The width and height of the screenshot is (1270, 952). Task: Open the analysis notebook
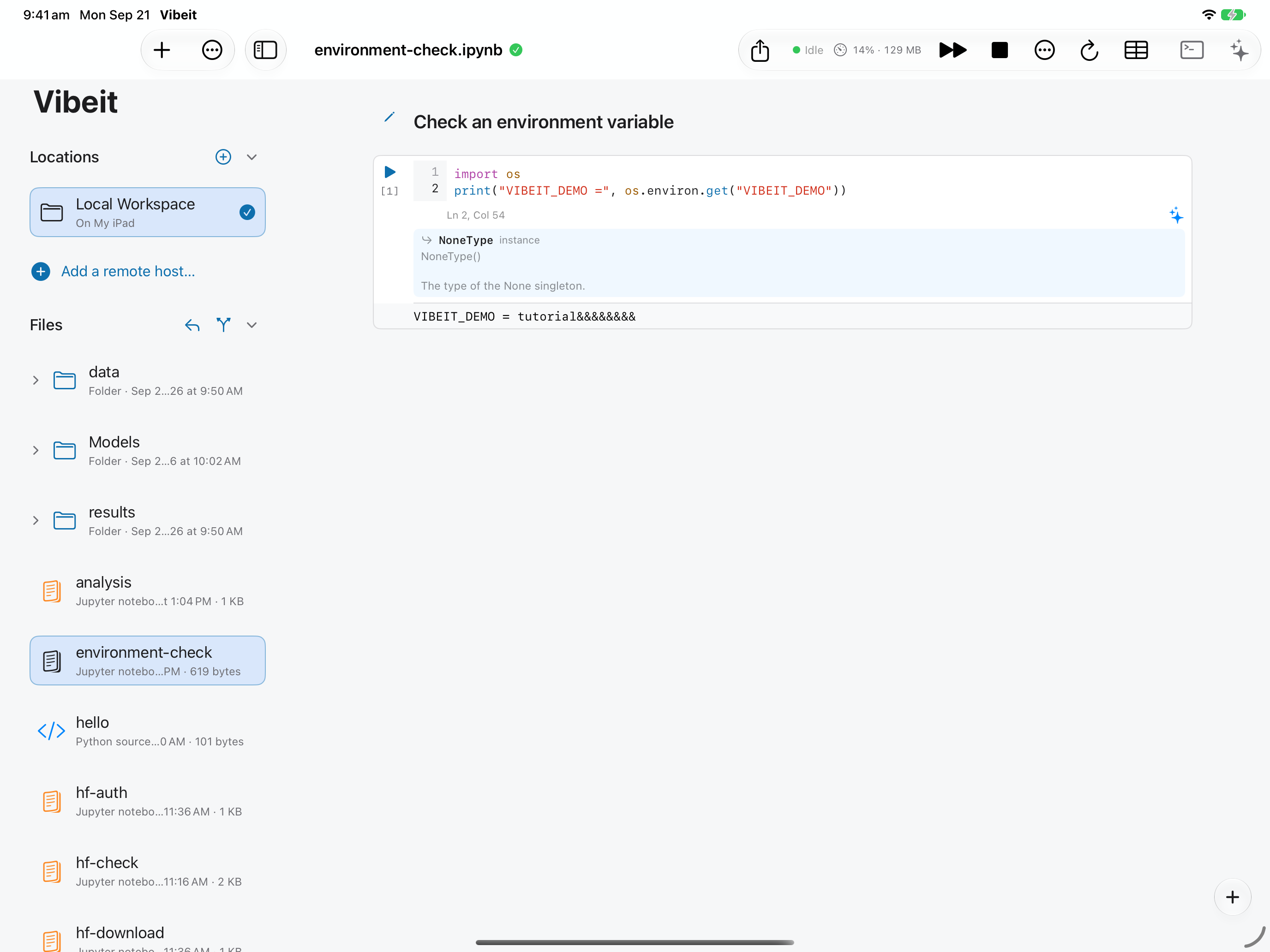click(x=148, y=590)
